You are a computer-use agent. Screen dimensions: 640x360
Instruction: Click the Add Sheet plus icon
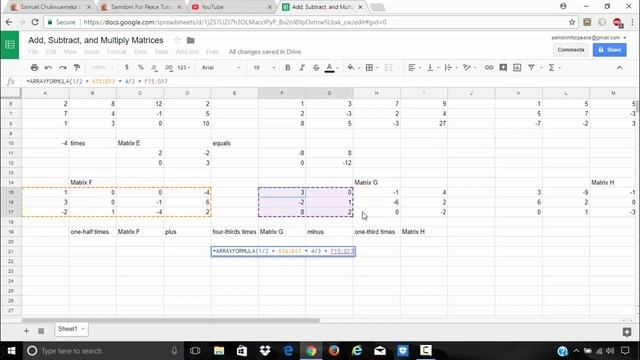[27, 331]
